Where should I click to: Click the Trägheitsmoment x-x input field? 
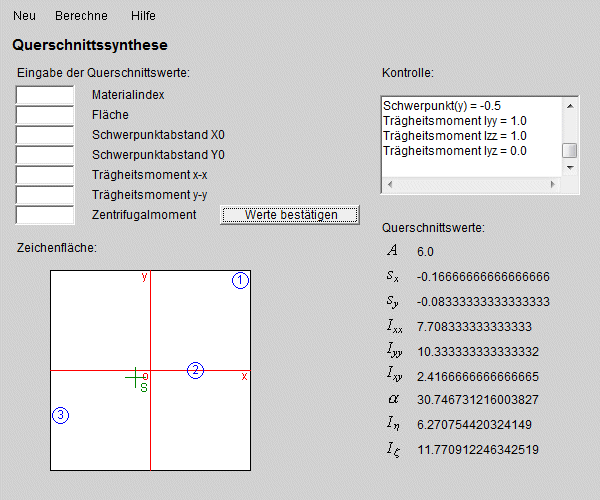point(45,175)
